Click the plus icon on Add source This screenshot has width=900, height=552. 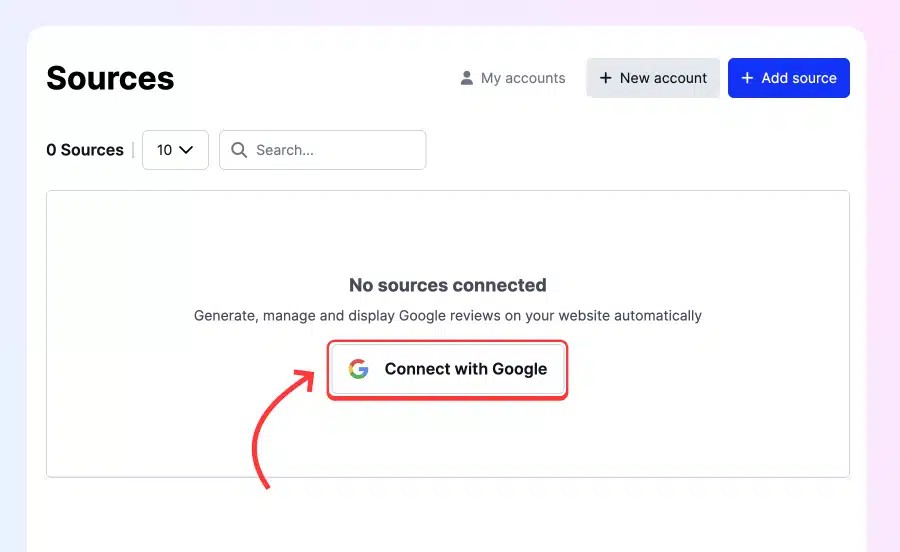(x=747, y=78)
